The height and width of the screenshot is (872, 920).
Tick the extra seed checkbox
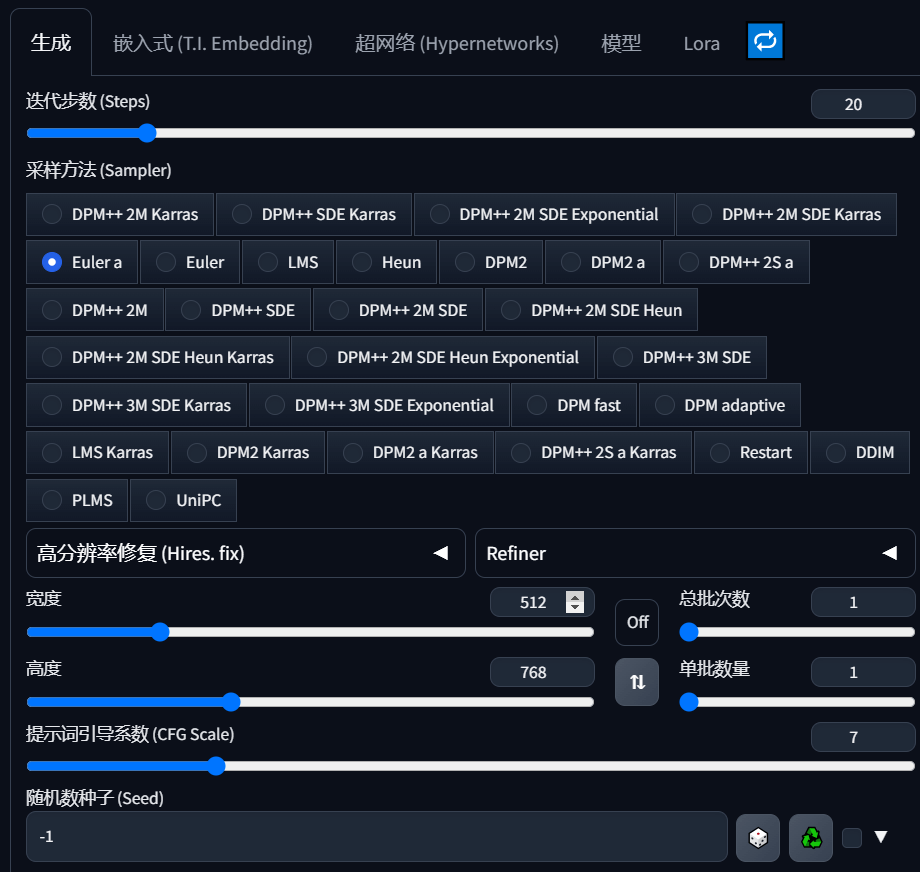852,838
